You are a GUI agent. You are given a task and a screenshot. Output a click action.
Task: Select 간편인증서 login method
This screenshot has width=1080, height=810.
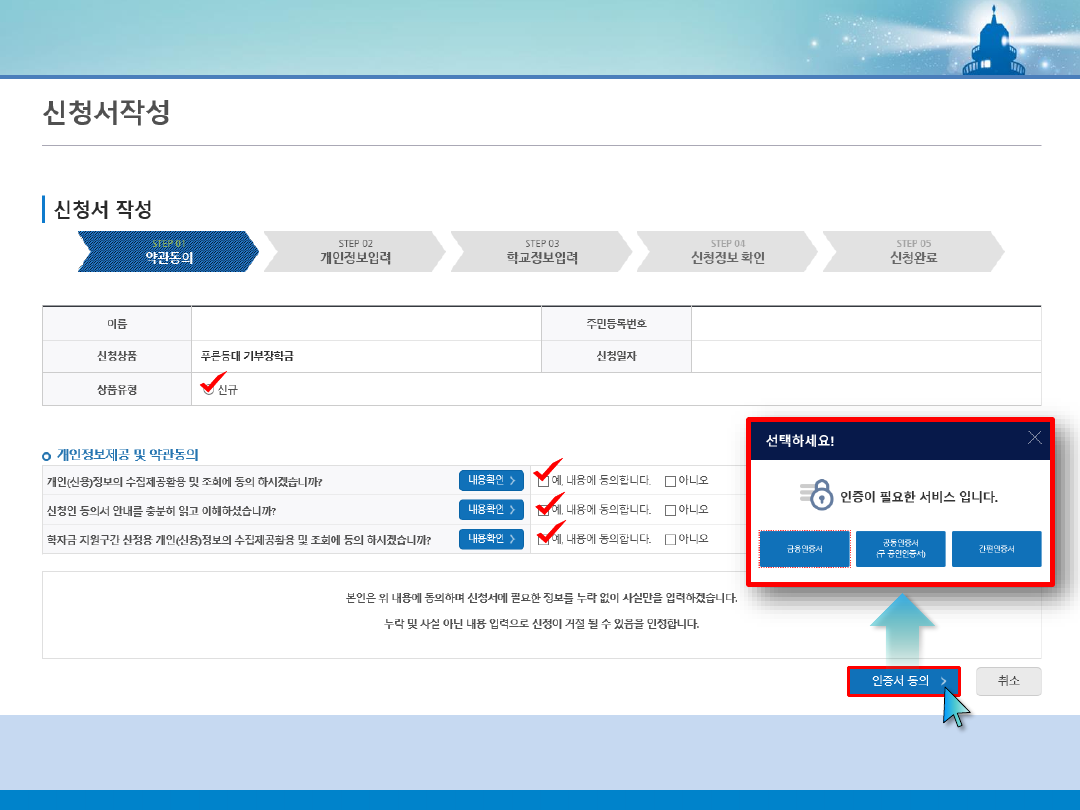coord(996,549)
